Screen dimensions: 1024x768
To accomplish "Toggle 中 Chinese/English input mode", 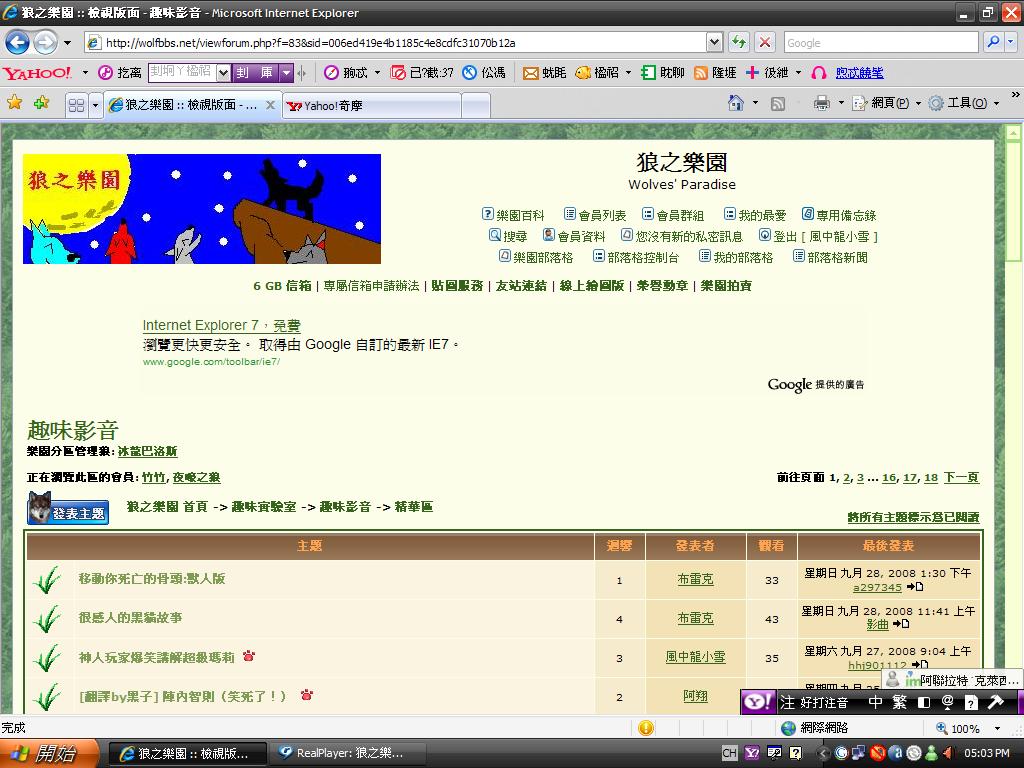I will [875, 702].
